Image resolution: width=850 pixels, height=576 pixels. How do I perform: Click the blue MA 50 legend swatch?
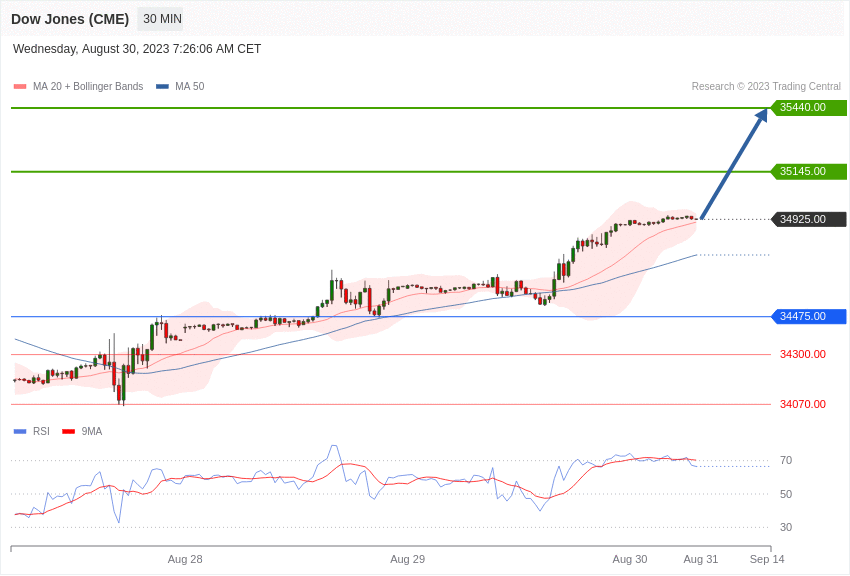[x=162, y=87]
